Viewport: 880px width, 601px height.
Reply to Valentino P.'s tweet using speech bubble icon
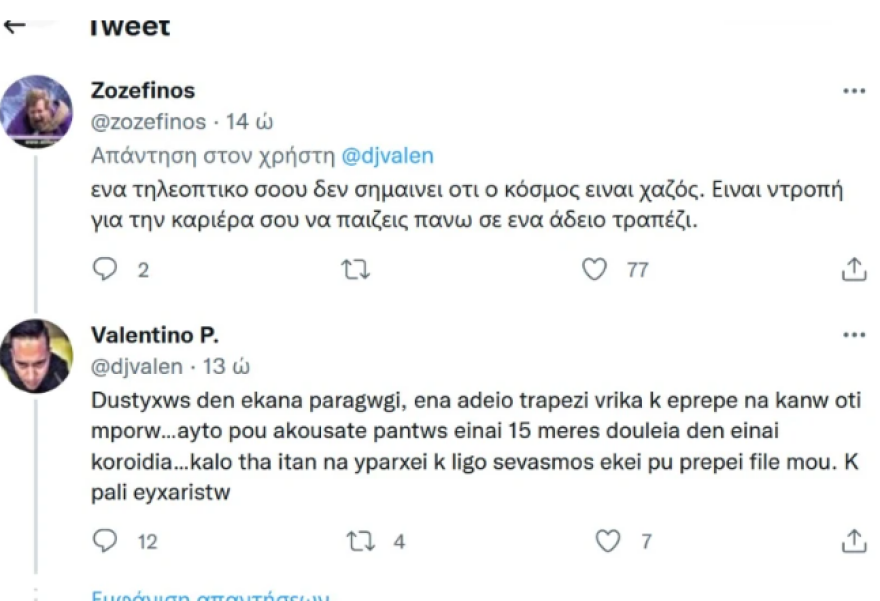click(104, 540)
